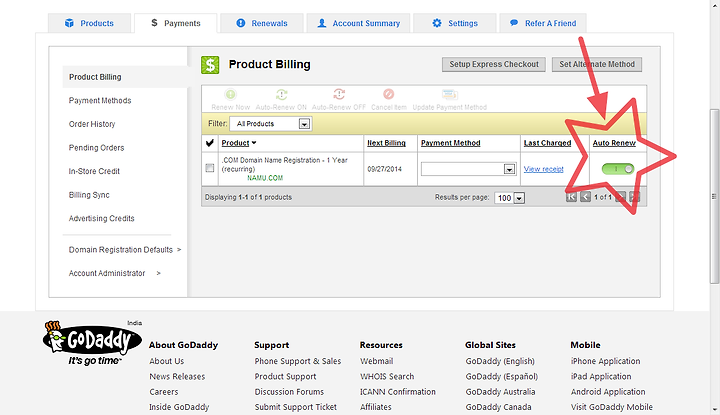Open the WHOIS Search footer link
Screen dimensions: 720x415
[x=387, y=376]
